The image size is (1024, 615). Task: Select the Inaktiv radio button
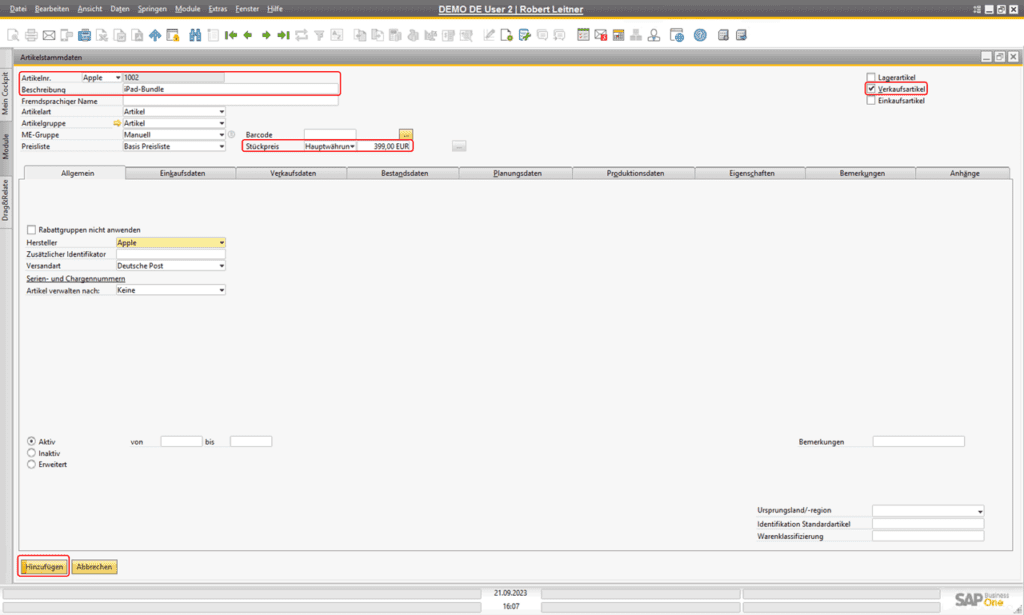click(x=31, y=453)
